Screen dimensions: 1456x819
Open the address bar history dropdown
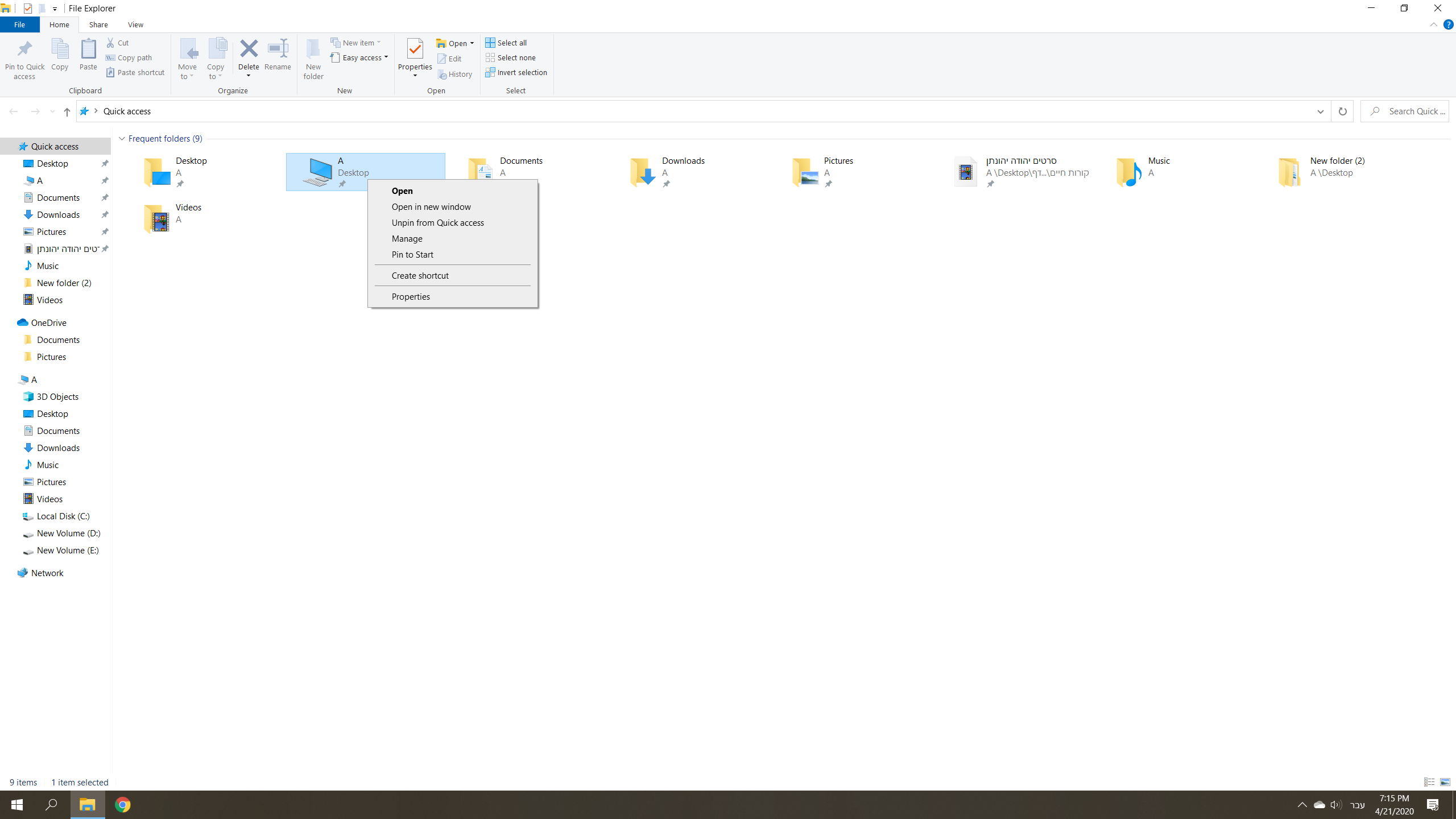(x=1320, y=111)
